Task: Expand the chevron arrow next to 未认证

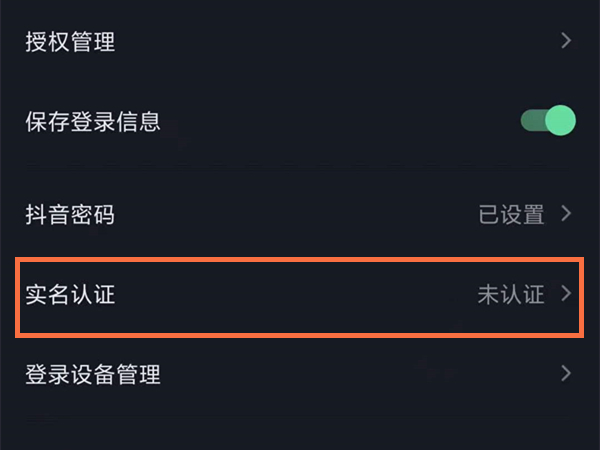Action: (x=566, y=294)
